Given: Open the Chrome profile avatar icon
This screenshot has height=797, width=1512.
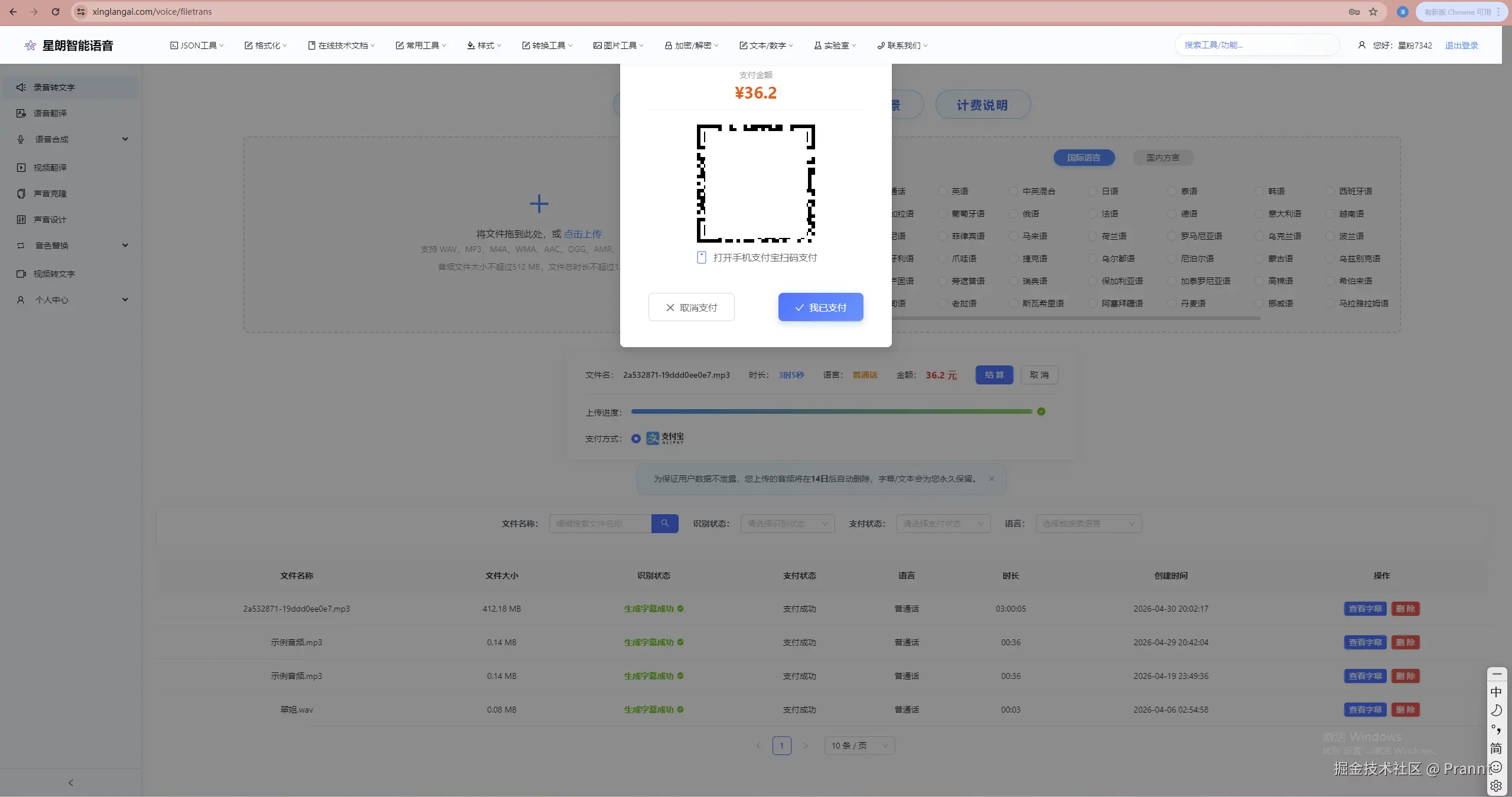Looking at the screenshot, I should (x=1403, y=12).
